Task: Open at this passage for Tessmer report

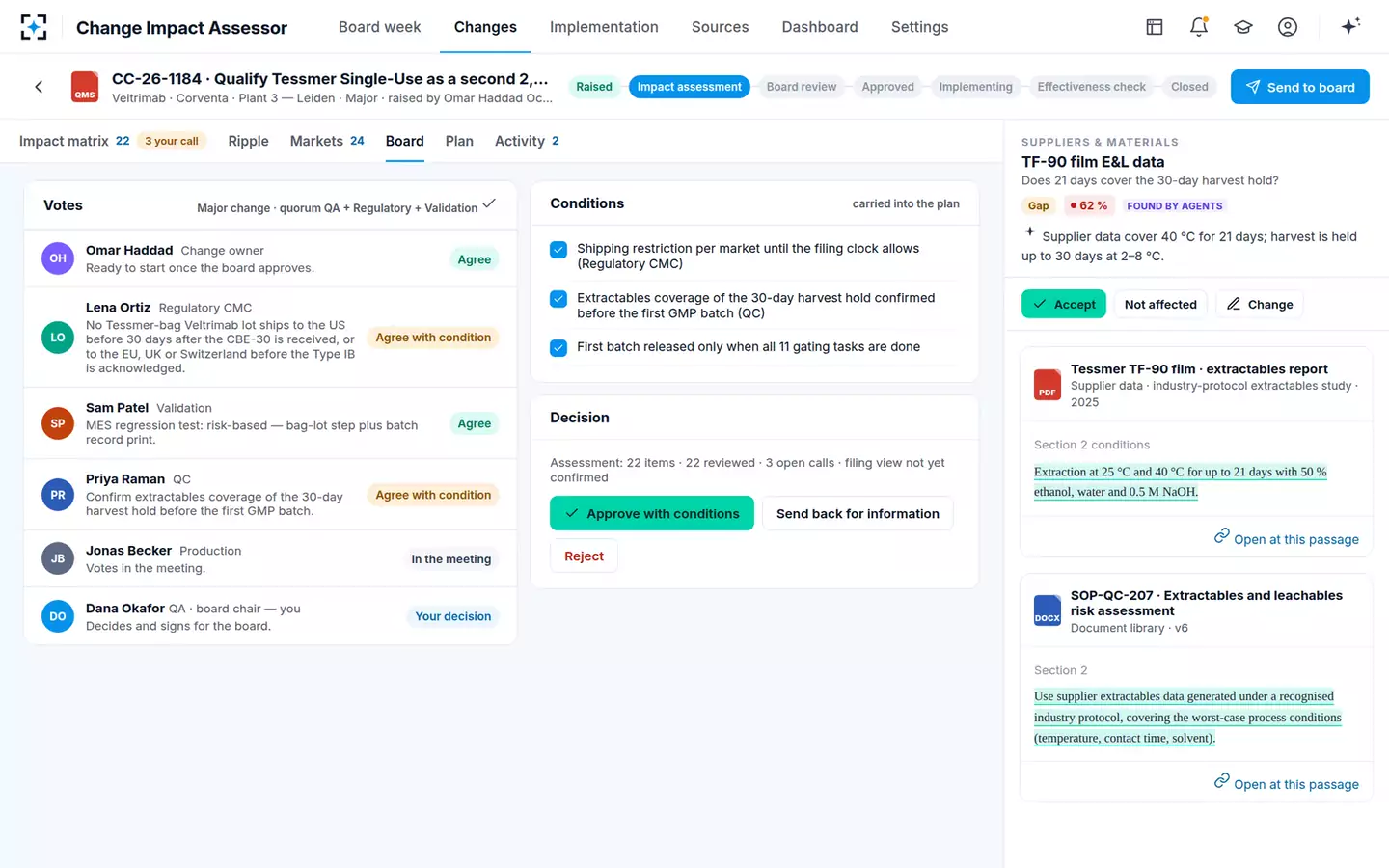Action: click(1286, 538)
